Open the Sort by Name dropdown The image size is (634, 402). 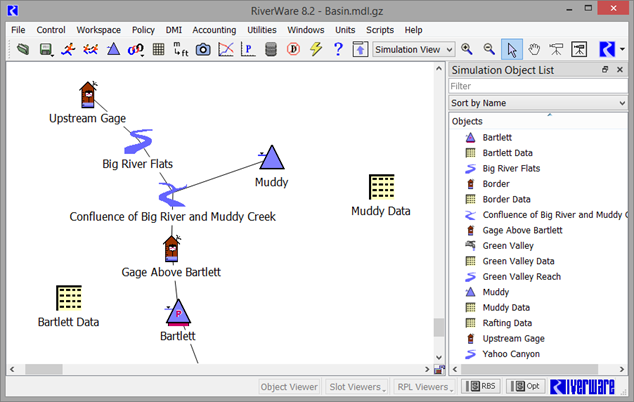(x=538, y=103)
